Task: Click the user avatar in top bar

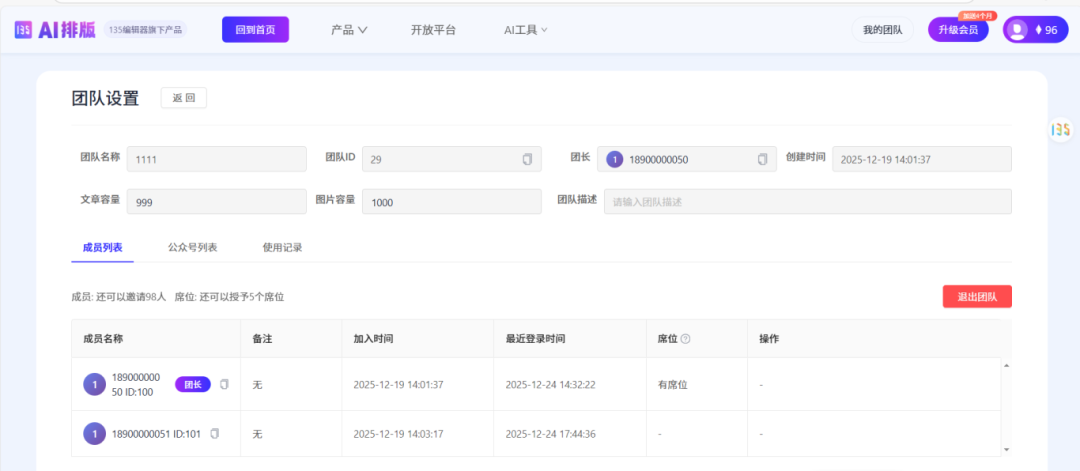Action: [1018, 30]
